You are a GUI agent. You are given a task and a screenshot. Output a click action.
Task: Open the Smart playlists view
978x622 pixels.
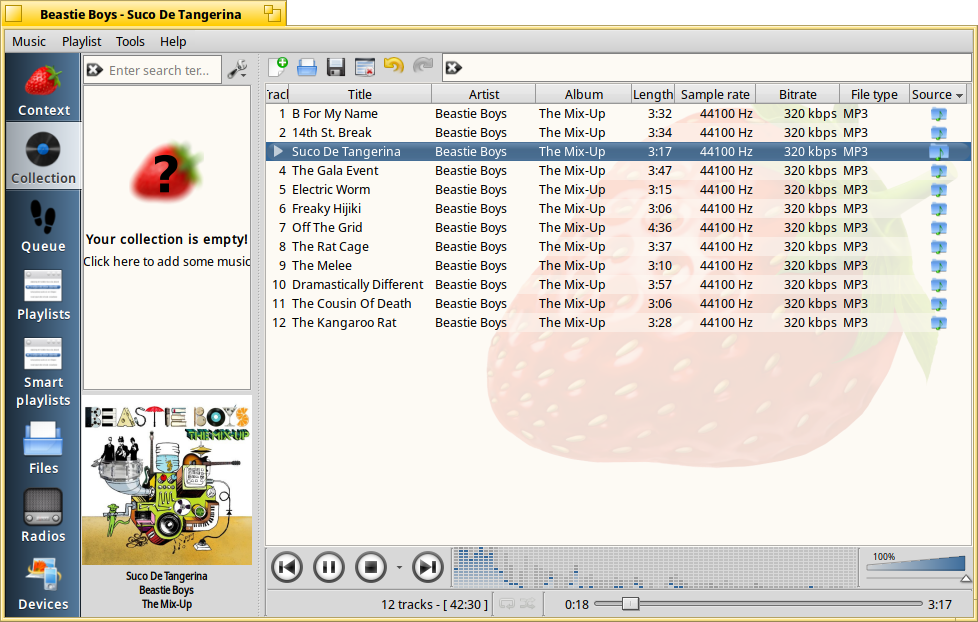tap(43, 372)
